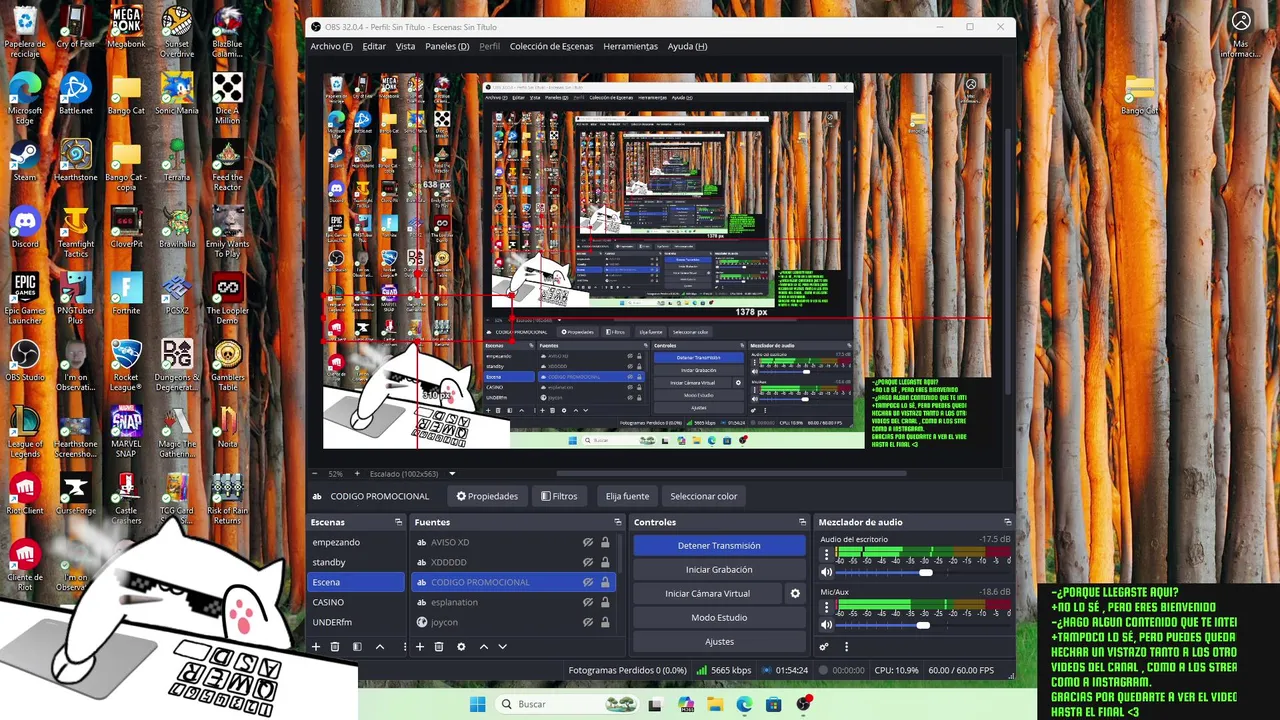The height and width of the screenshot is (720, 1280).
Task: Open source properties gear in Fuentes toolbar
Action: pos(461,647)
